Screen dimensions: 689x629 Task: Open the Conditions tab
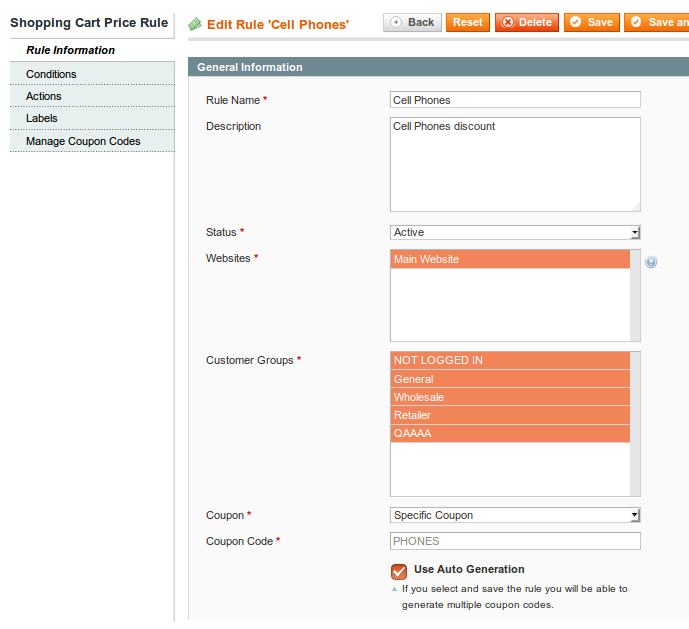pyautogui.click(x=51, y=74)
